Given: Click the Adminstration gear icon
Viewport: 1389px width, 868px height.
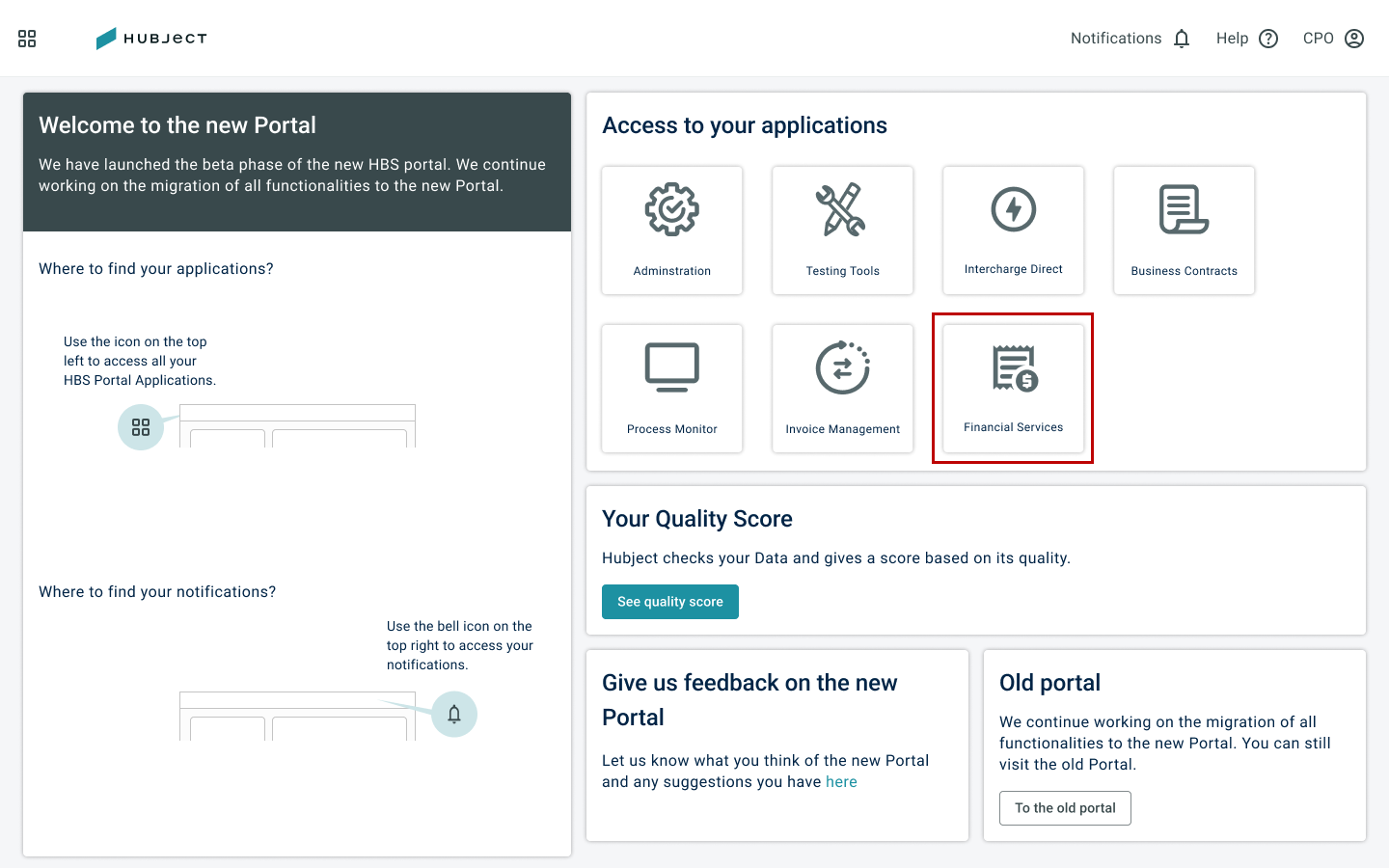Looking at the screenshot, I should (x=672, y=209).
